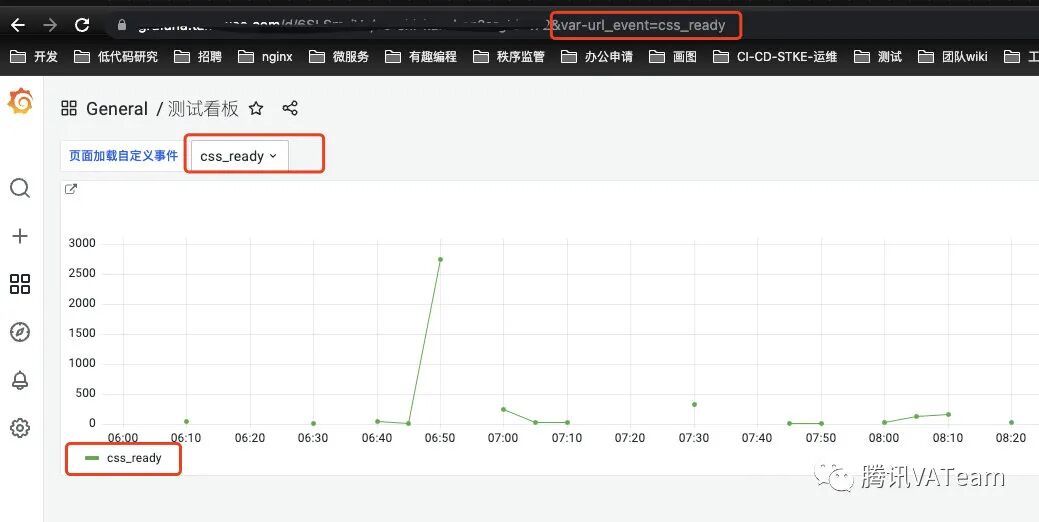Expand the css_ready variable dropdown
Image resolution: width=1039 pixels, height=522 pixels.
click(x=239, y=156)
